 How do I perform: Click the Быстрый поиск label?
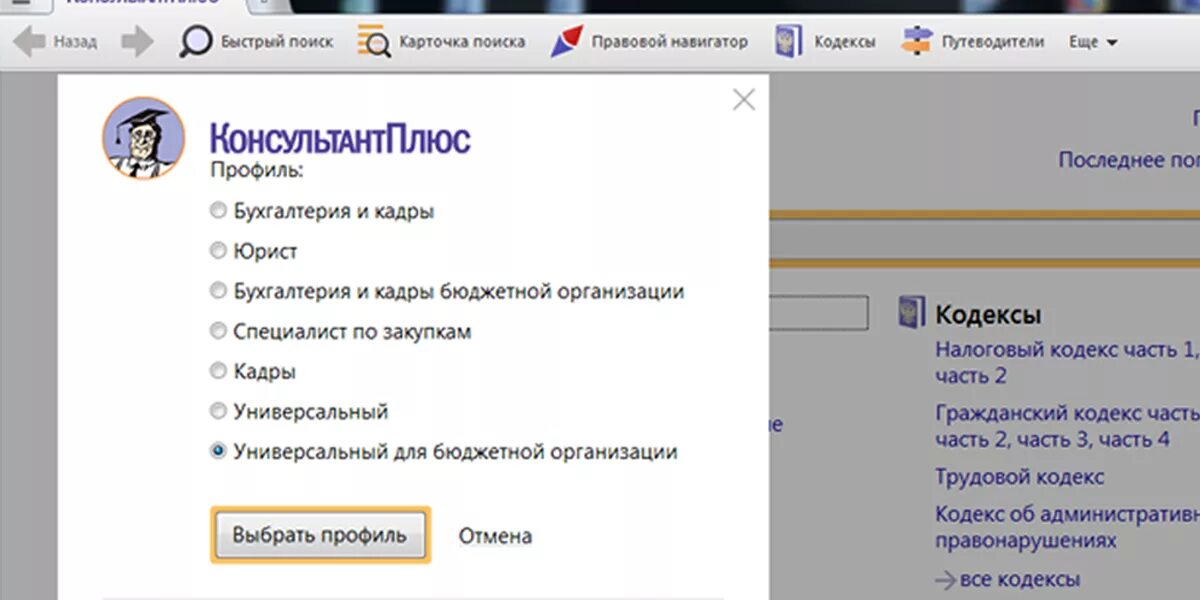tap(277, 42)
